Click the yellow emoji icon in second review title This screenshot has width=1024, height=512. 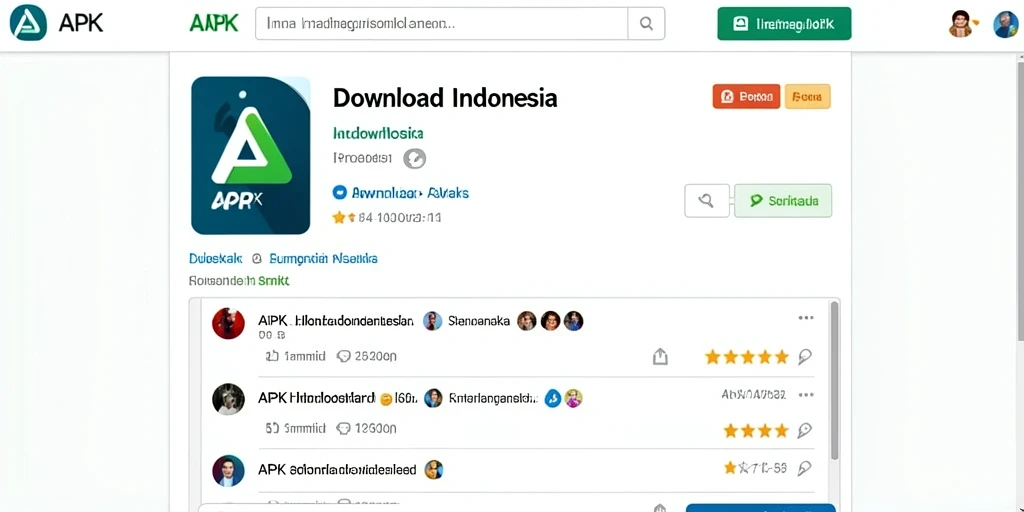(x=386, y=398)
